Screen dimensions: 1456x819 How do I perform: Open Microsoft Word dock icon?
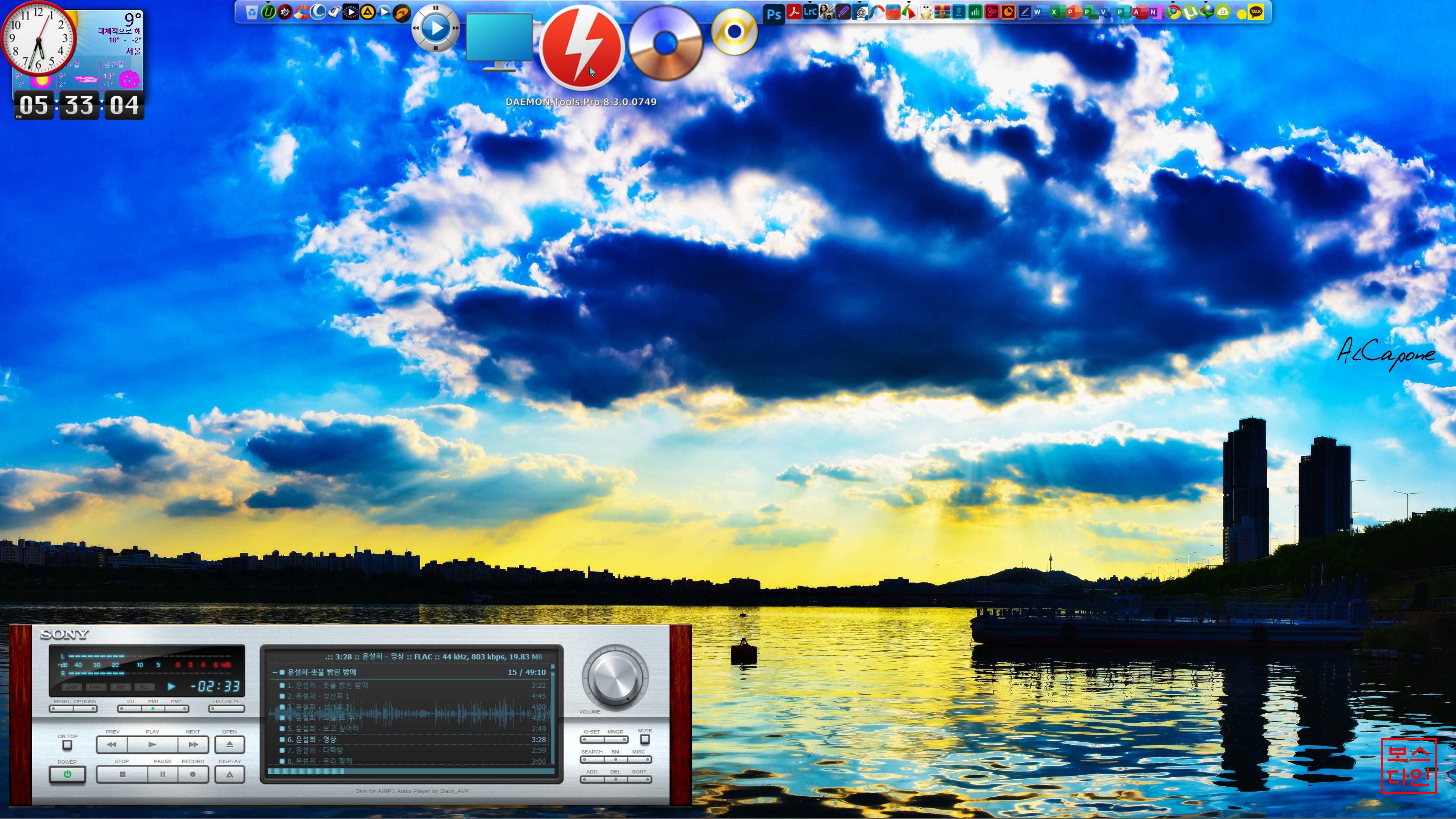point(1041,12)
